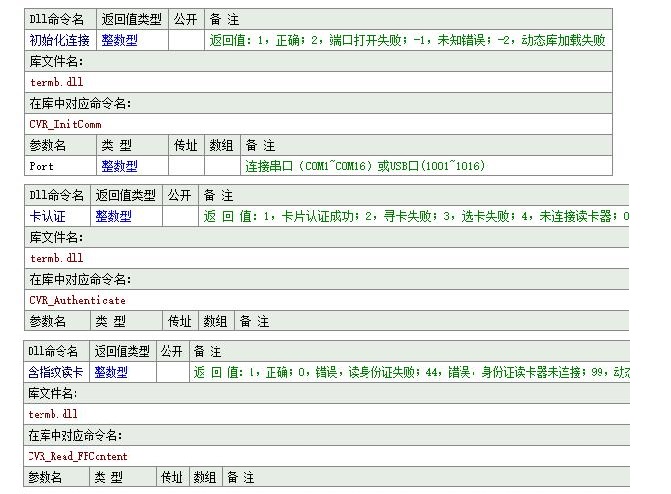
Task: Click 返回值类型 header in 卡认证 table
Action: tap(125, 195)
